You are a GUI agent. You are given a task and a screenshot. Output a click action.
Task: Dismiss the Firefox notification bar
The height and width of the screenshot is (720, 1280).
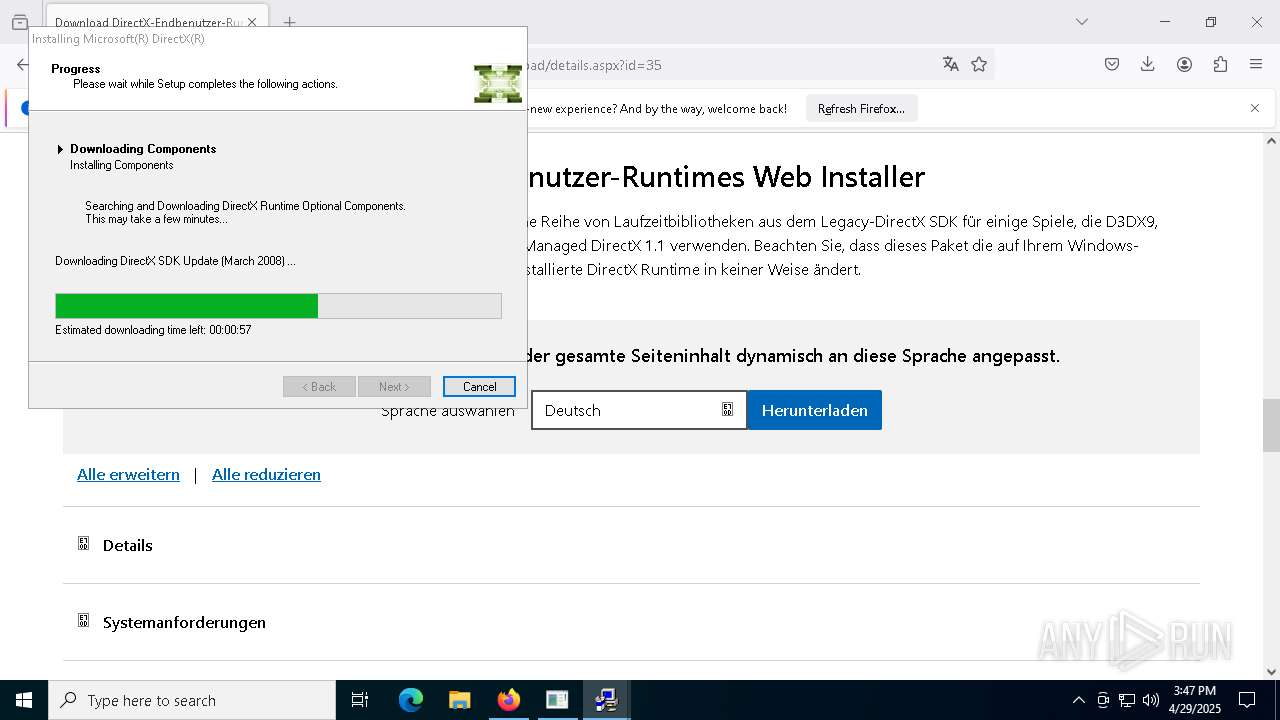tap(1255, 108)
